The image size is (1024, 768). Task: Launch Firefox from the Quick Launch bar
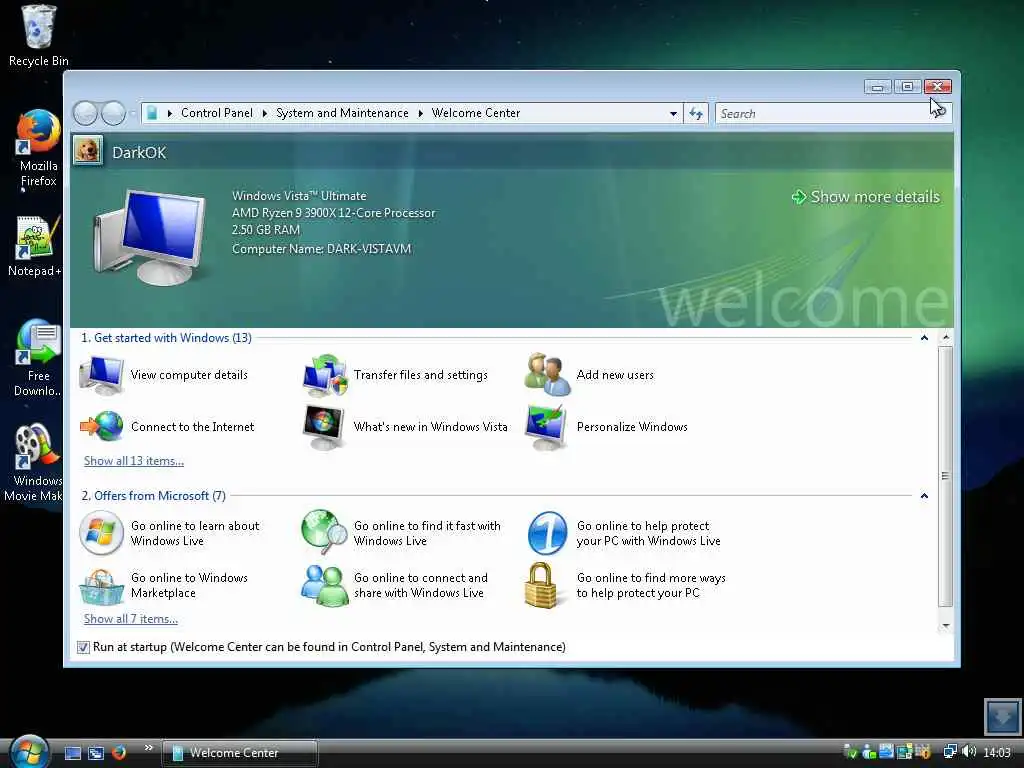tap(119, 753)
